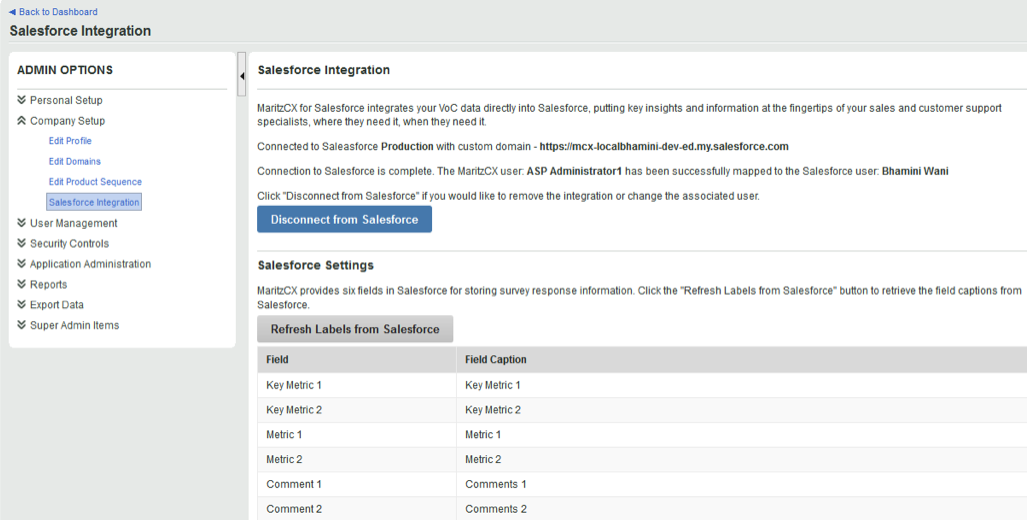Open the Edit Domains link

coord(75,161)
